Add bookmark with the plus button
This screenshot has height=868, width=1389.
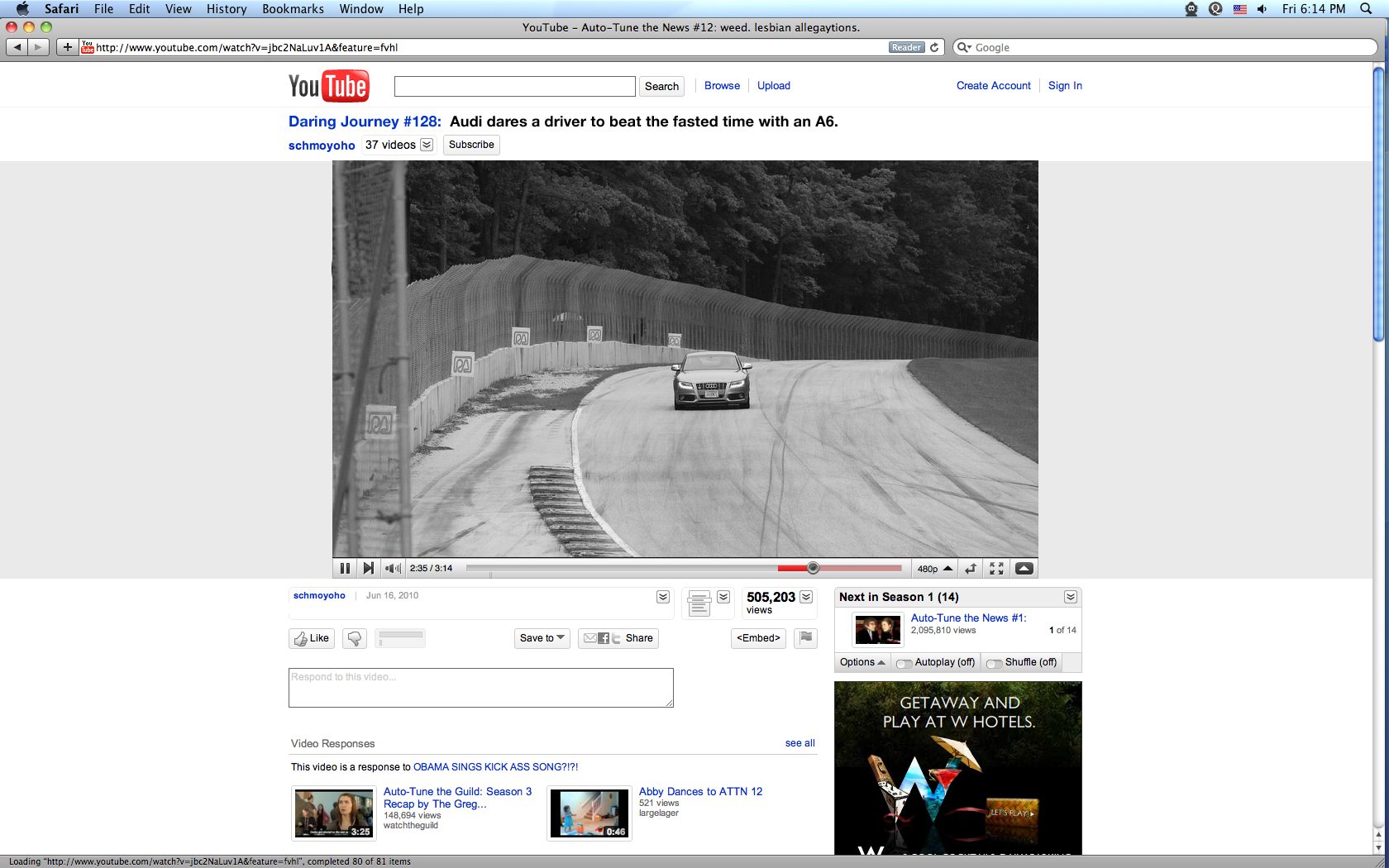pyautogui.click(x=68, y=47)
